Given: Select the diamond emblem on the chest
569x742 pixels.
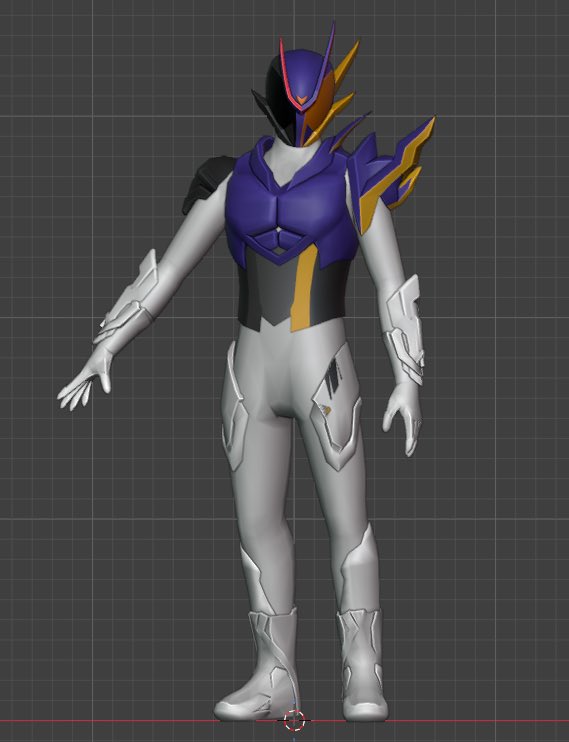Looking at the screenshot, I should [x=277, y=241].
